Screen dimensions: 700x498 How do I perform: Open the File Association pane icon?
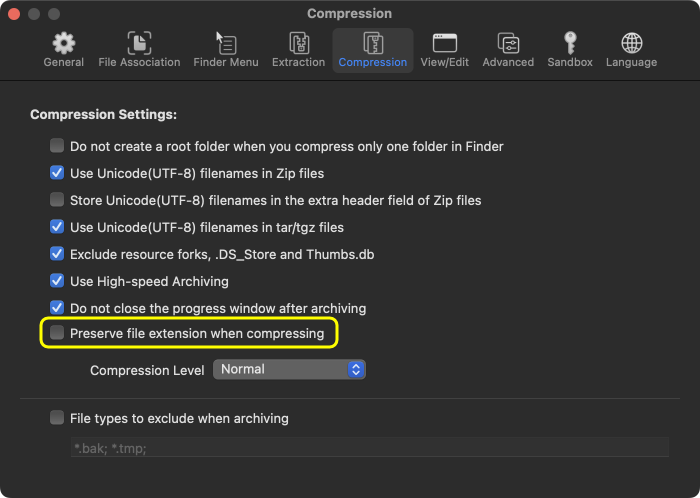click(139, 43)
